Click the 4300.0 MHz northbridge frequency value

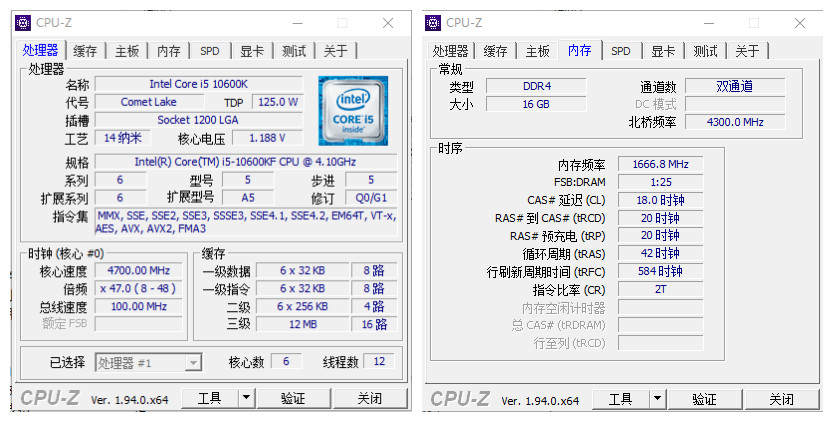click(x=735, y=122)
